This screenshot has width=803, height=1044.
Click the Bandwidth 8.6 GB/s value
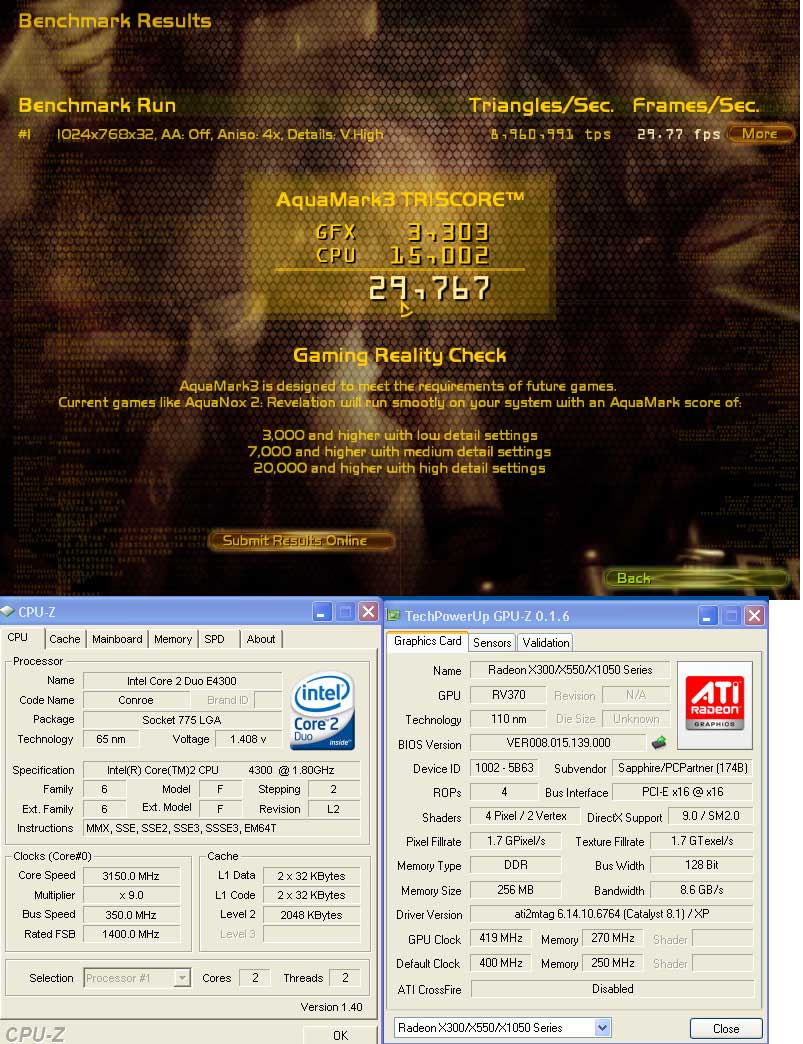click(x=702, y=890)
